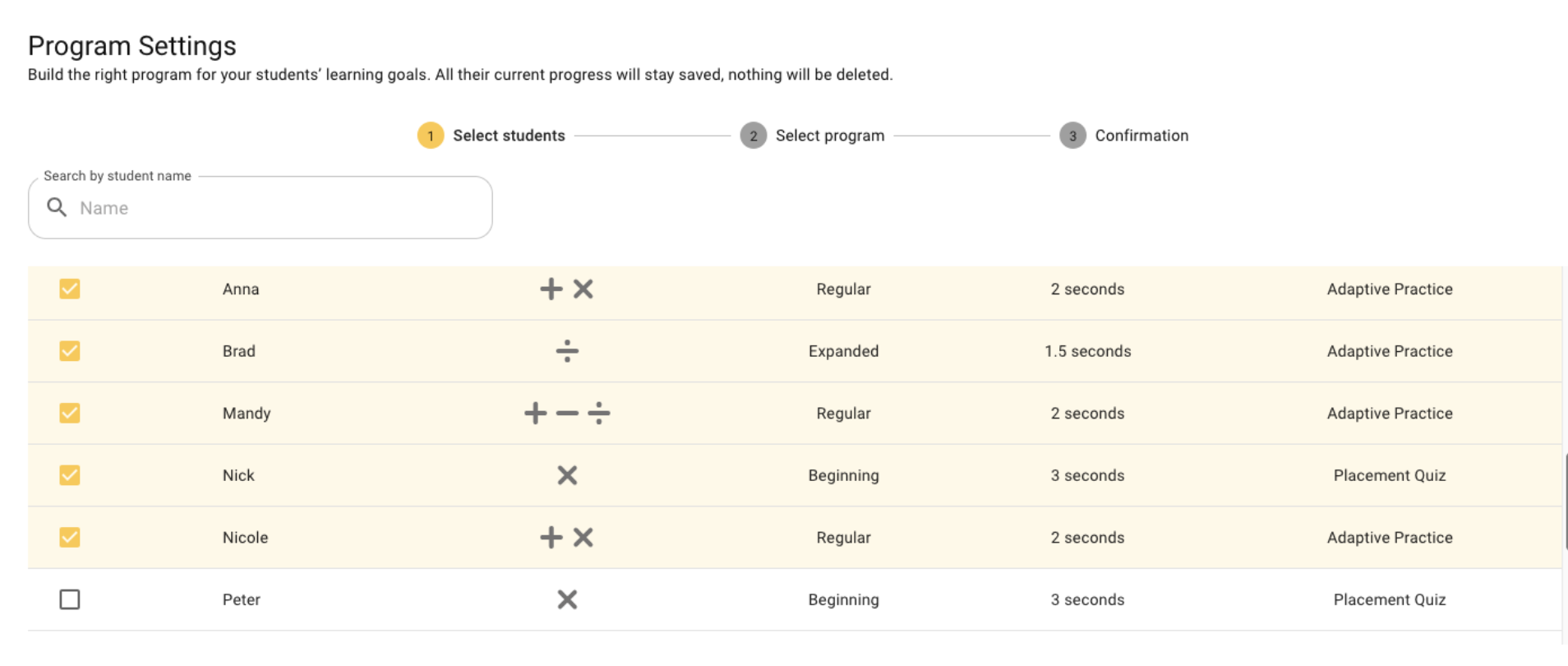
Task: Click Anna's multiplication operation icon
Action: tap(583, 289)
